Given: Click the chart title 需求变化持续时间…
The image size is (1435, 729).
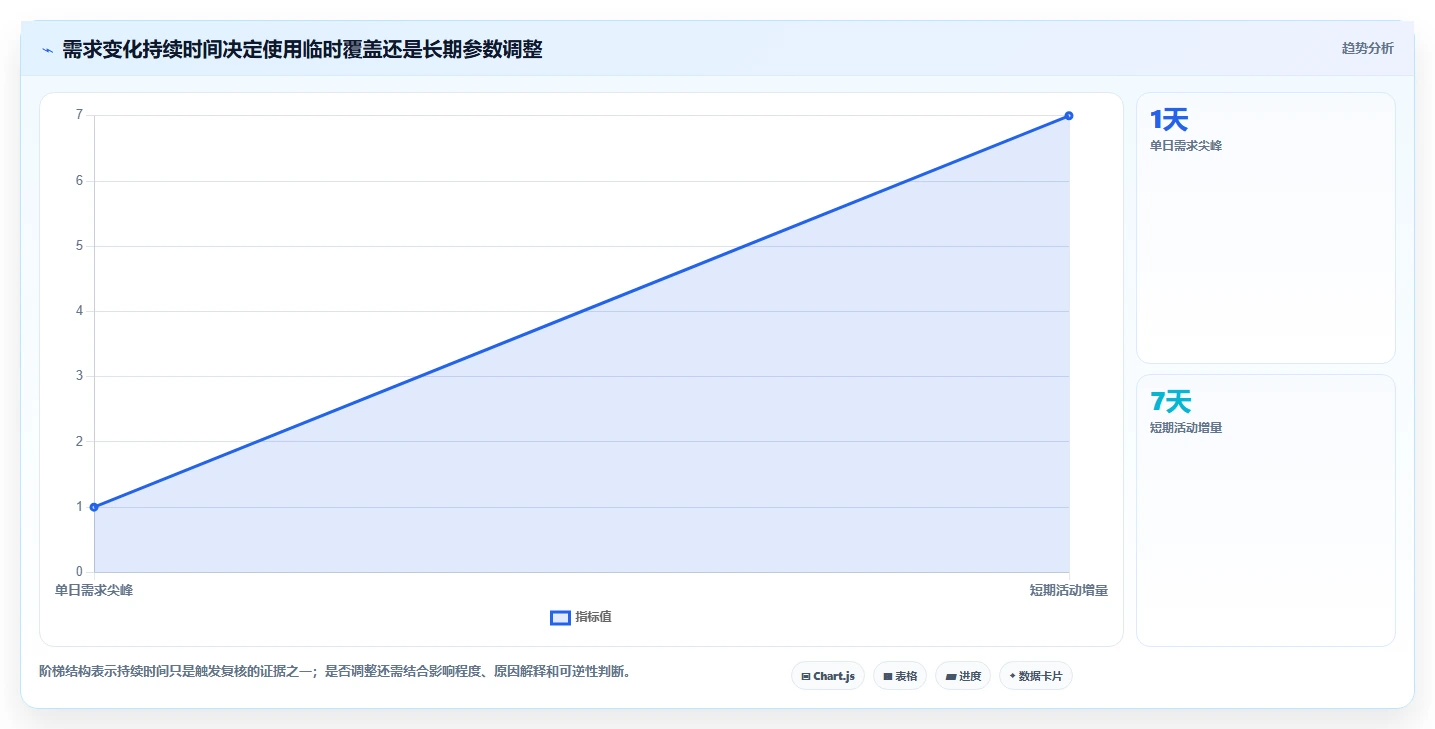Looking at the screenshot, I should tap(302, 49).
